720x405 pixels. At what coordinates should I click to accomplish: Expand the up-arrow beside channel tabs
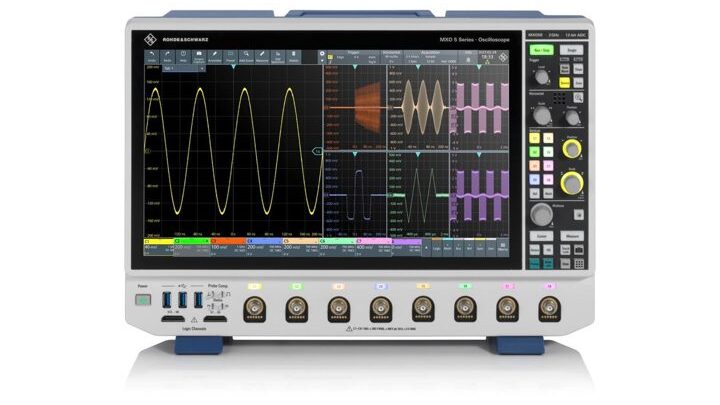pyautogui.click(x=427, y=248)
